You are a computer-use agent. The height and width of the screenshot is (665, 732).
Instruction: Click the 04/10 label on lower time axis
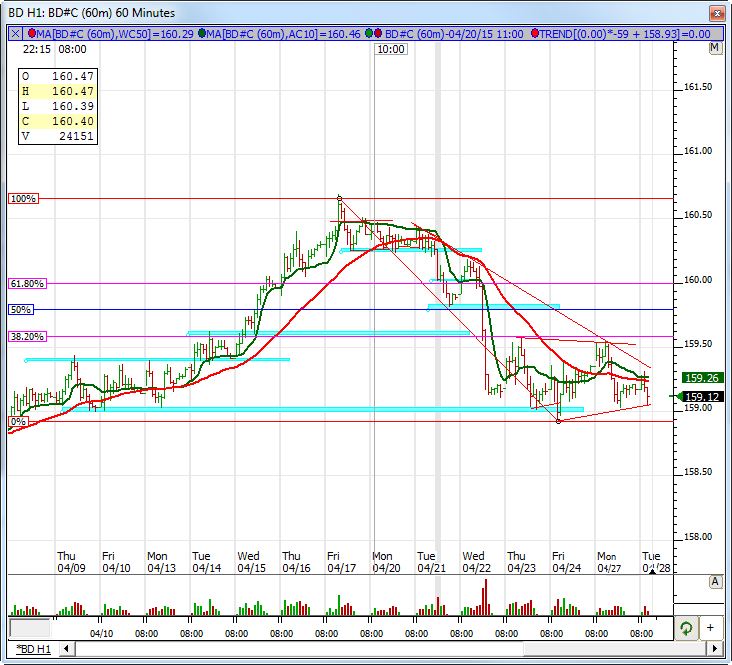click(101, 634)
